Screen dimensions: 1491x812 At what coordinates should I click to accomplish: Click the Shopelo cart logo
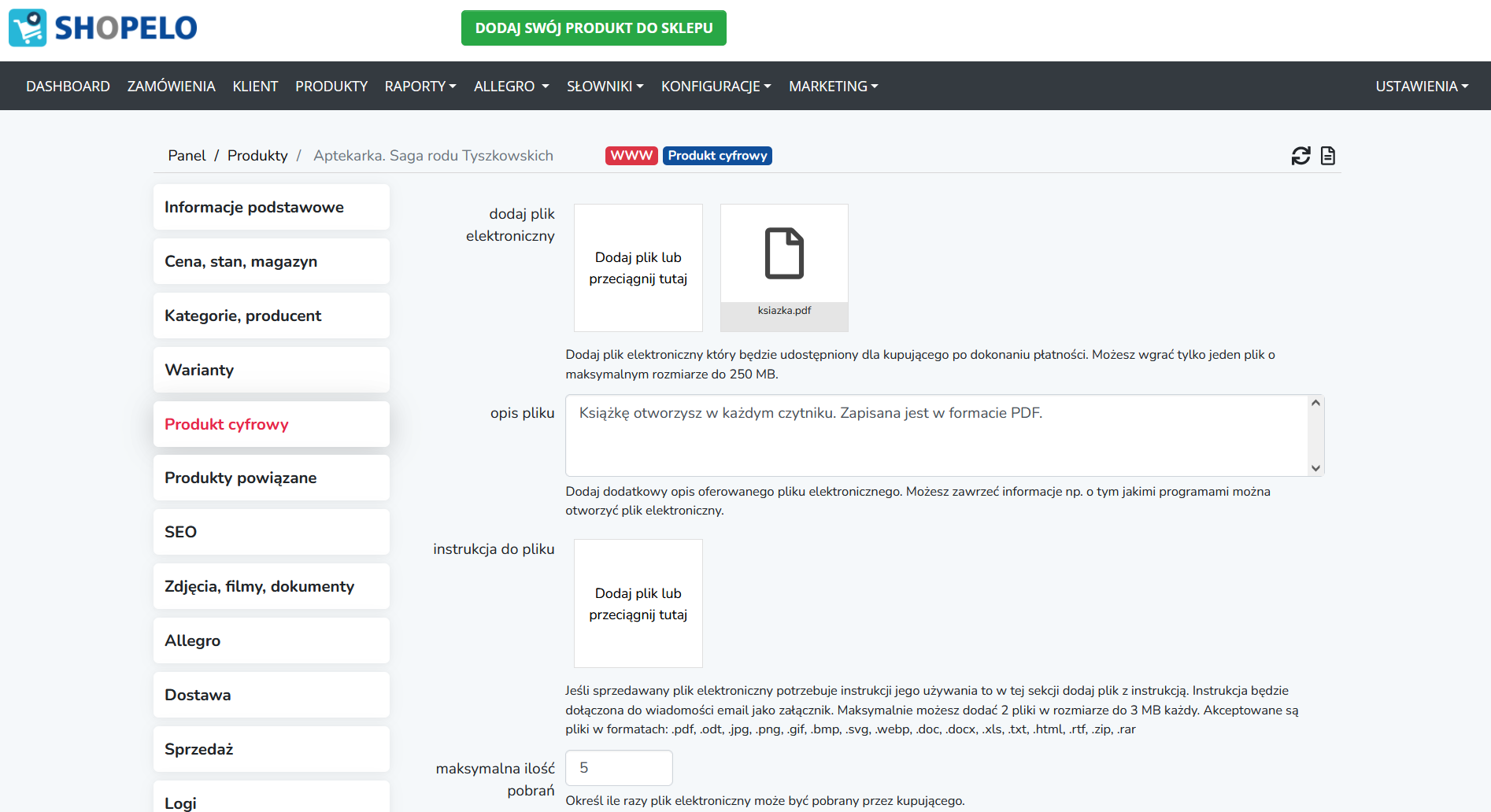coord(103,28)
